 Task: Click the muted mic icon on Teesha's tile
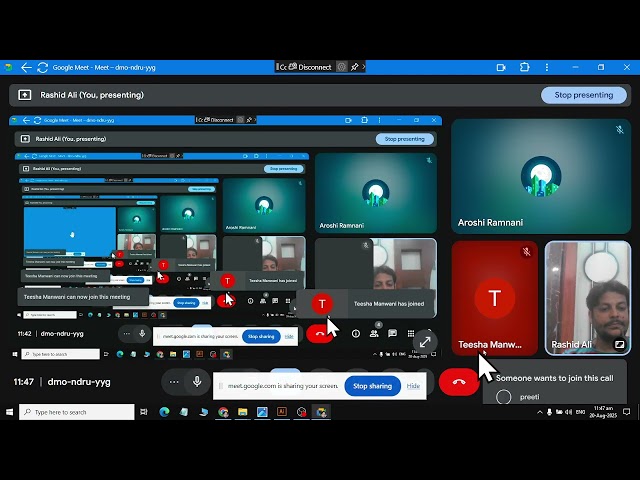point(527,252)
